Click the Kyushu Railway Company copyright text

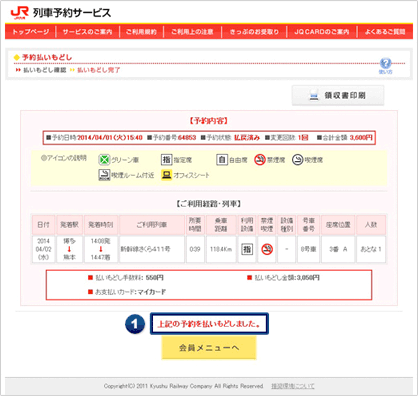[183, 386]
